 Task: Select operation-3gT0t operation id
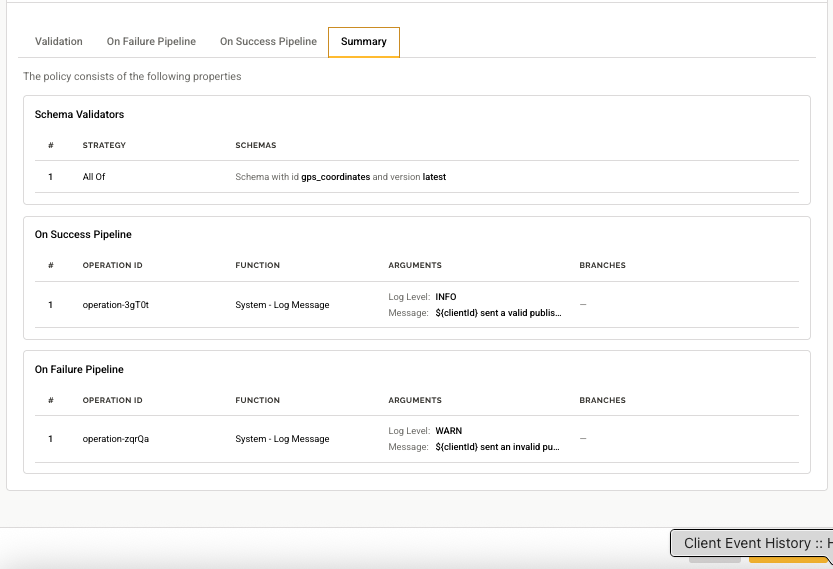(x=116, y=305)
